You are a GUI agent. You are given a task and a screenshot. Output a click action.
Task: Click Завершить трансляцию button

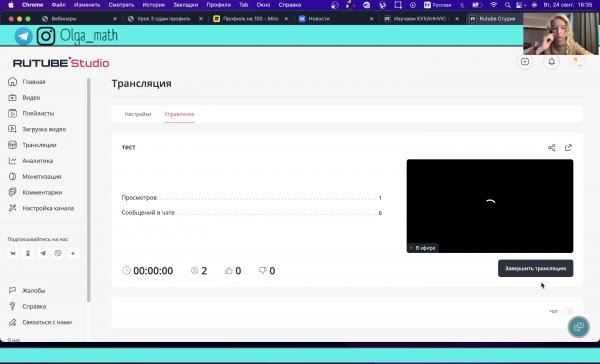coord(535,268)
